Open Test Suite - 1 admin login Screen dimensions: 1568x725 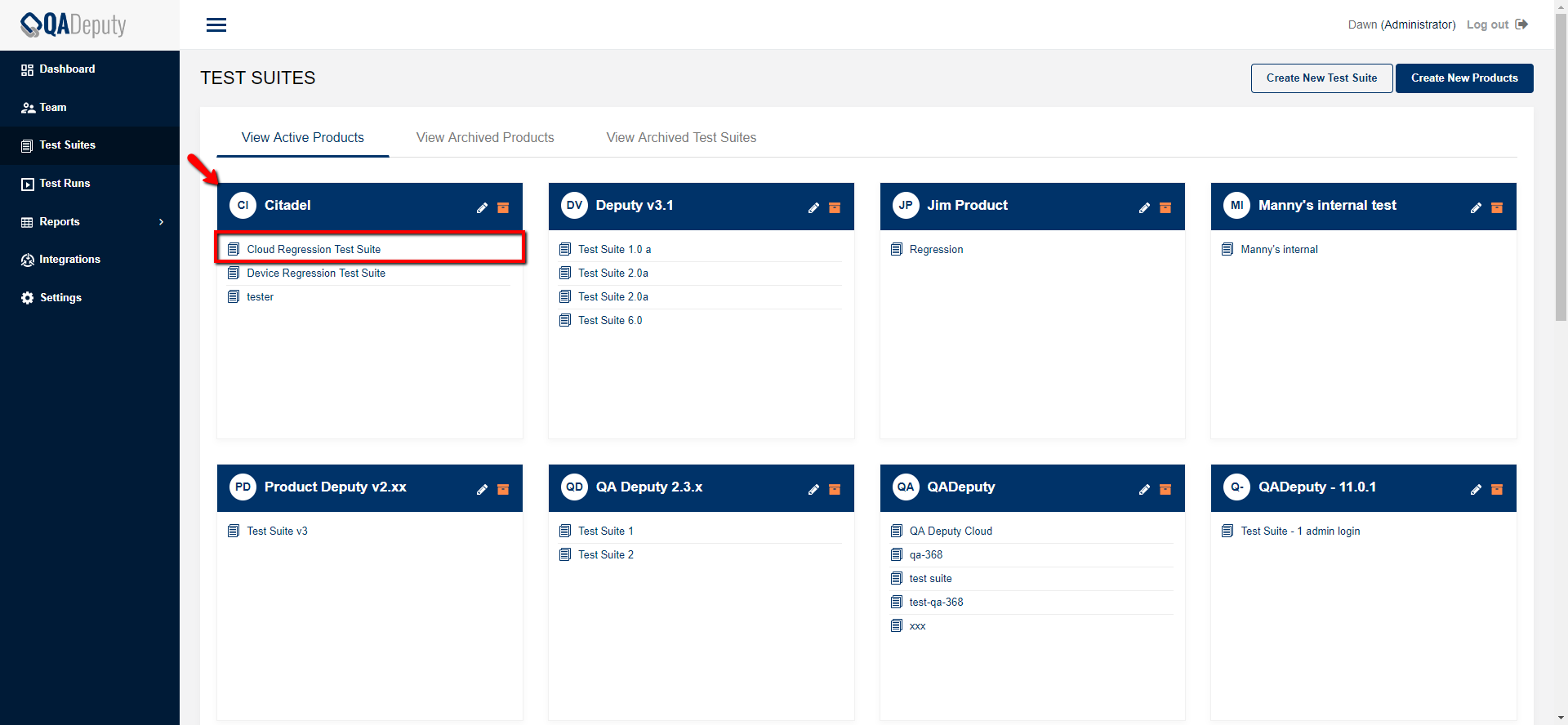point(1300,532)
